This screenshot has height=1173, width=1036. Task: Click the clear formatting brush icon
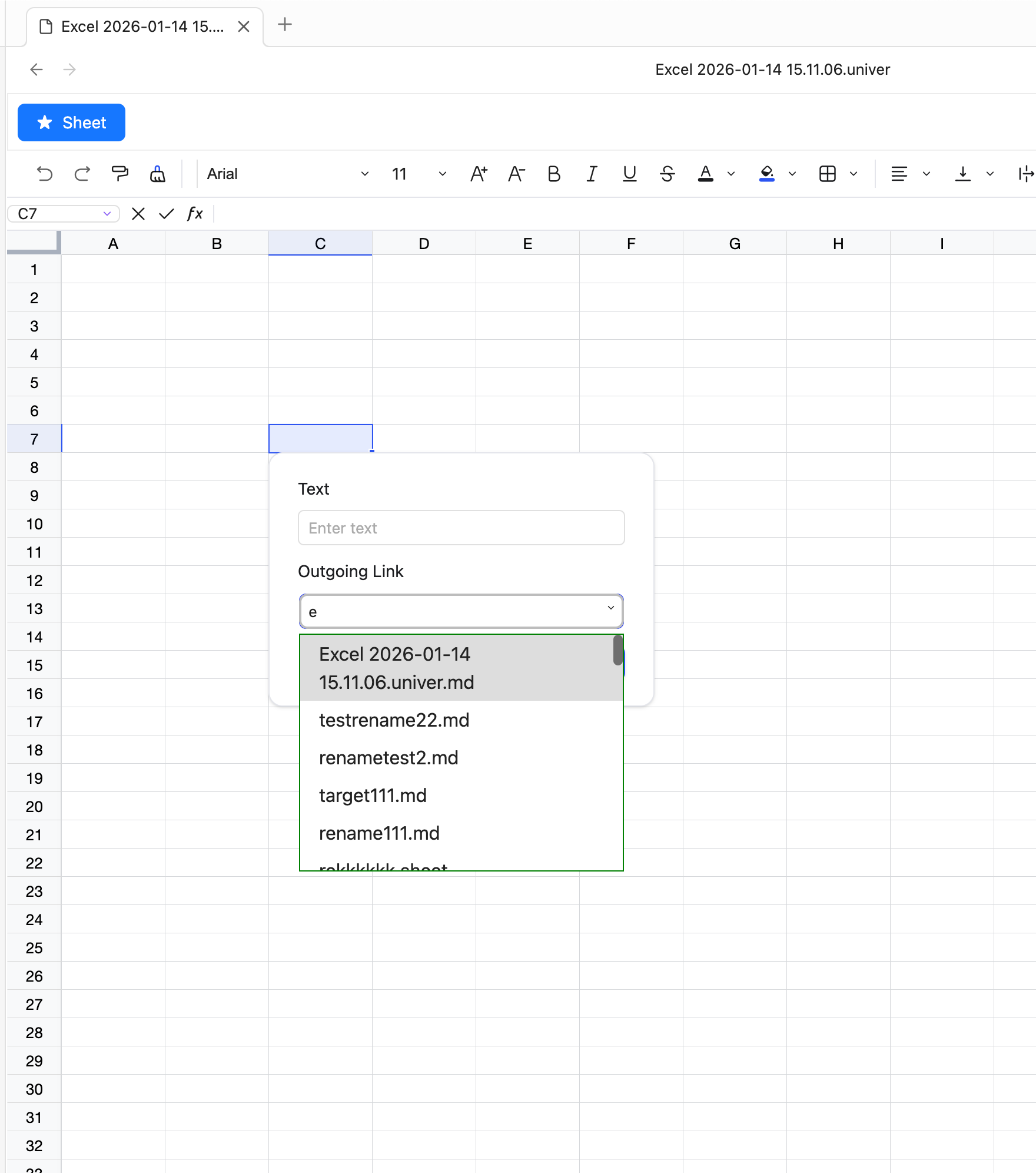click(x=157, y=174)
